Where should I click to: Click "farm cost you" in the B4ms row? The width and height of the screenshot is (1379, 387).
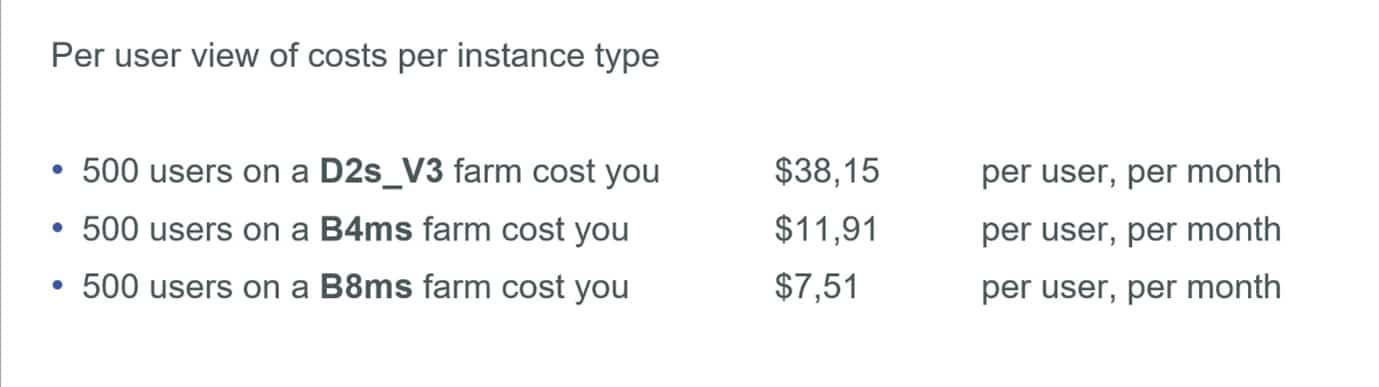tap(526, 231)
